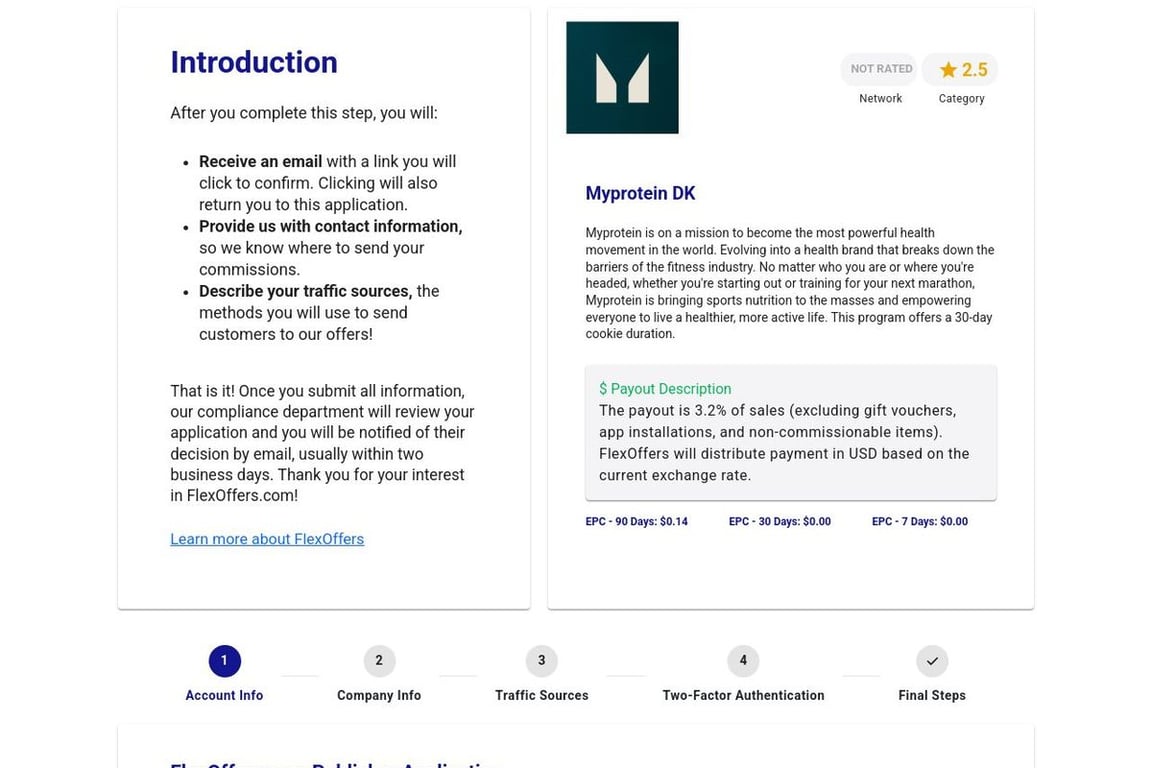Click the Myprotein DK heading
The height and width of the screenshot is (768, 1152).
click(x=640, y=193)
